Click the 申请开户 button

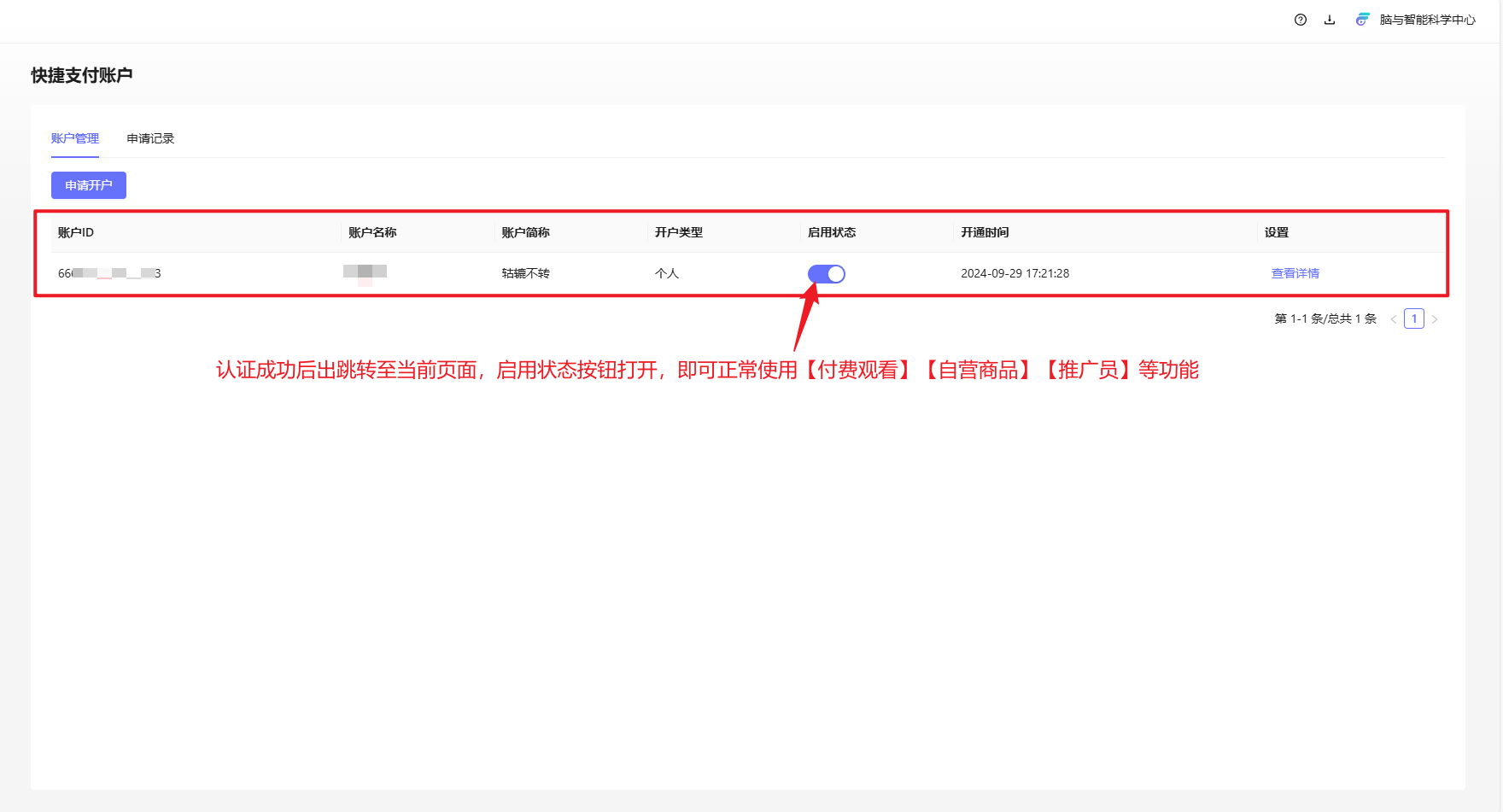point(89,185)
